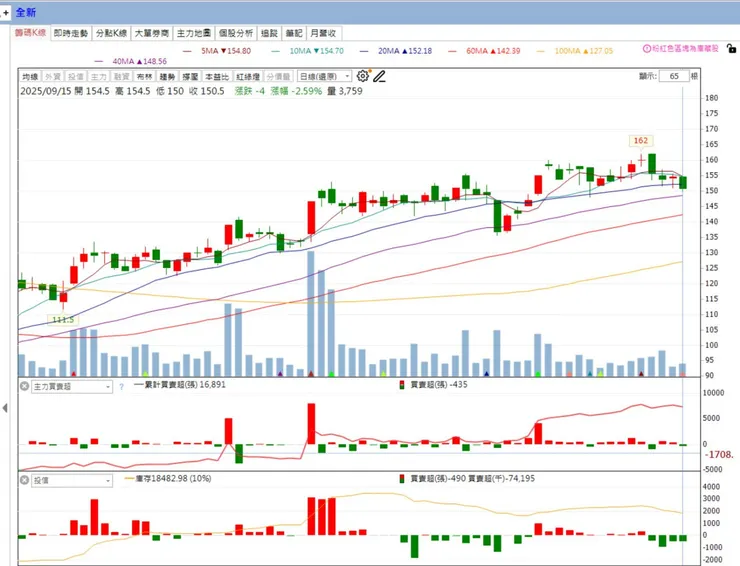Select the pencil drawing tool
This screenshot has height=566, width=740.
point(379,76)
